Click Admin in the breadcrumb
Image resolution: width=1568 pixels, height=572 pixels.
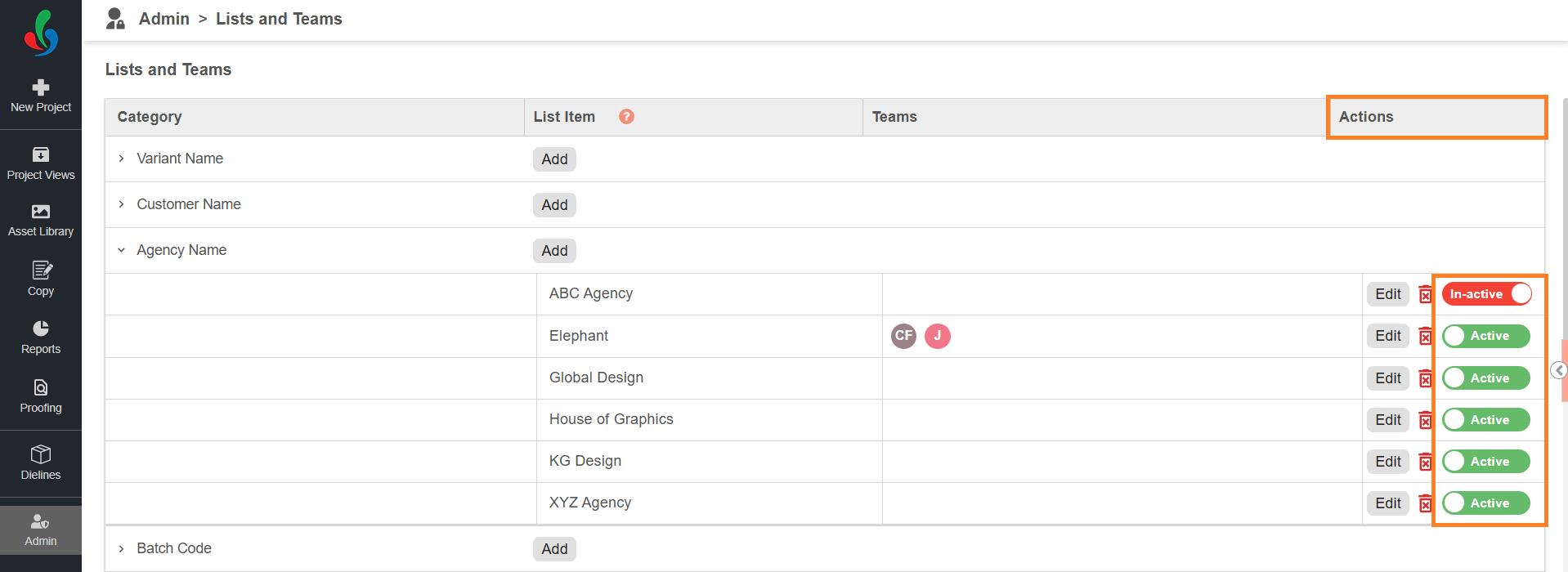click(x=164, y=19)
